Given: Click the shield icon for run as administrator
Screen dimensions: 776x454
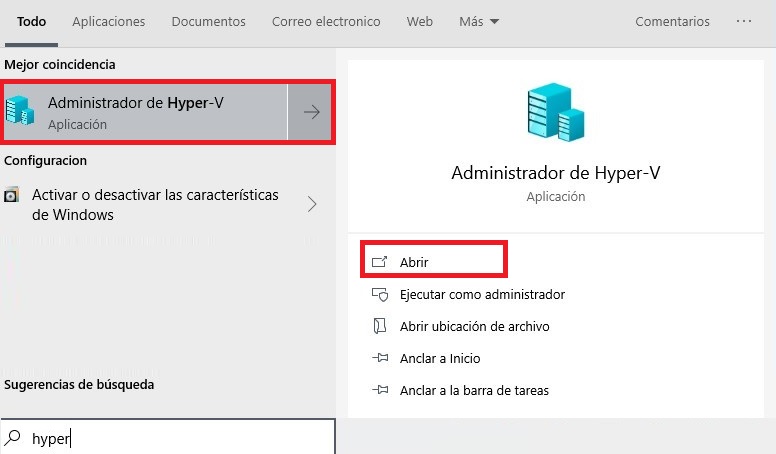Looking at the screenshot, I should point(380,295).
